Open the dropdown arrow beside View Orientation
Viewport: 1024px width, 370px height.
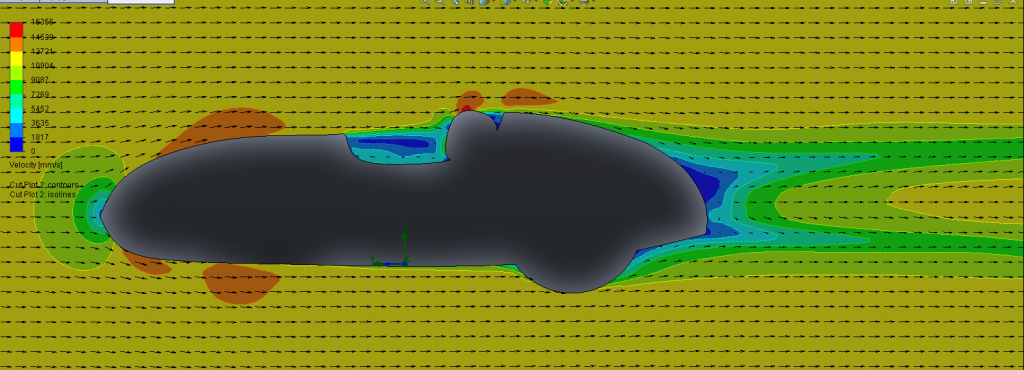click(x=494, y=1)
